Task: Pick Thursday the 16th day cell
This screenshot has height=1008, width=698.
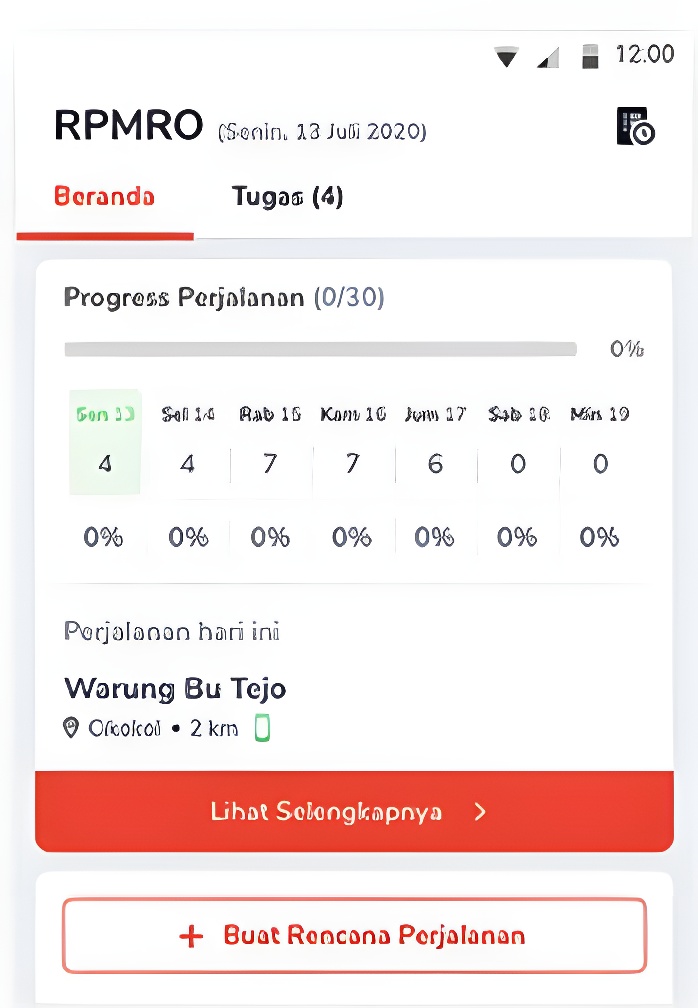Action: coord(352,443)
